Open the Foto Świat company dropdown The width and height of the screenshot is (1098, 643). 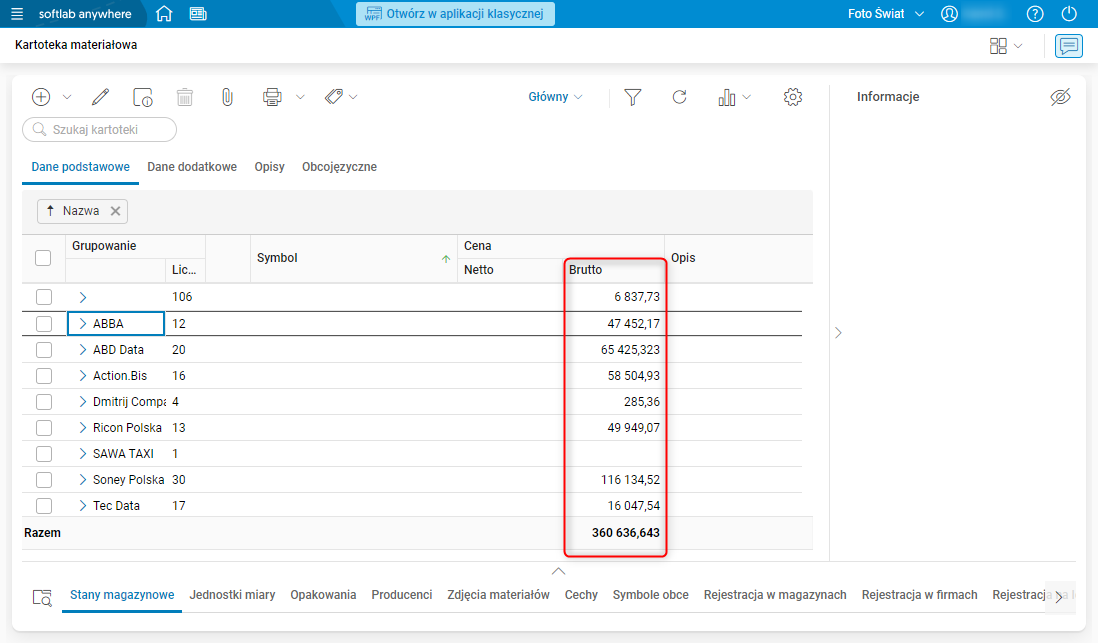click(886, 14)
